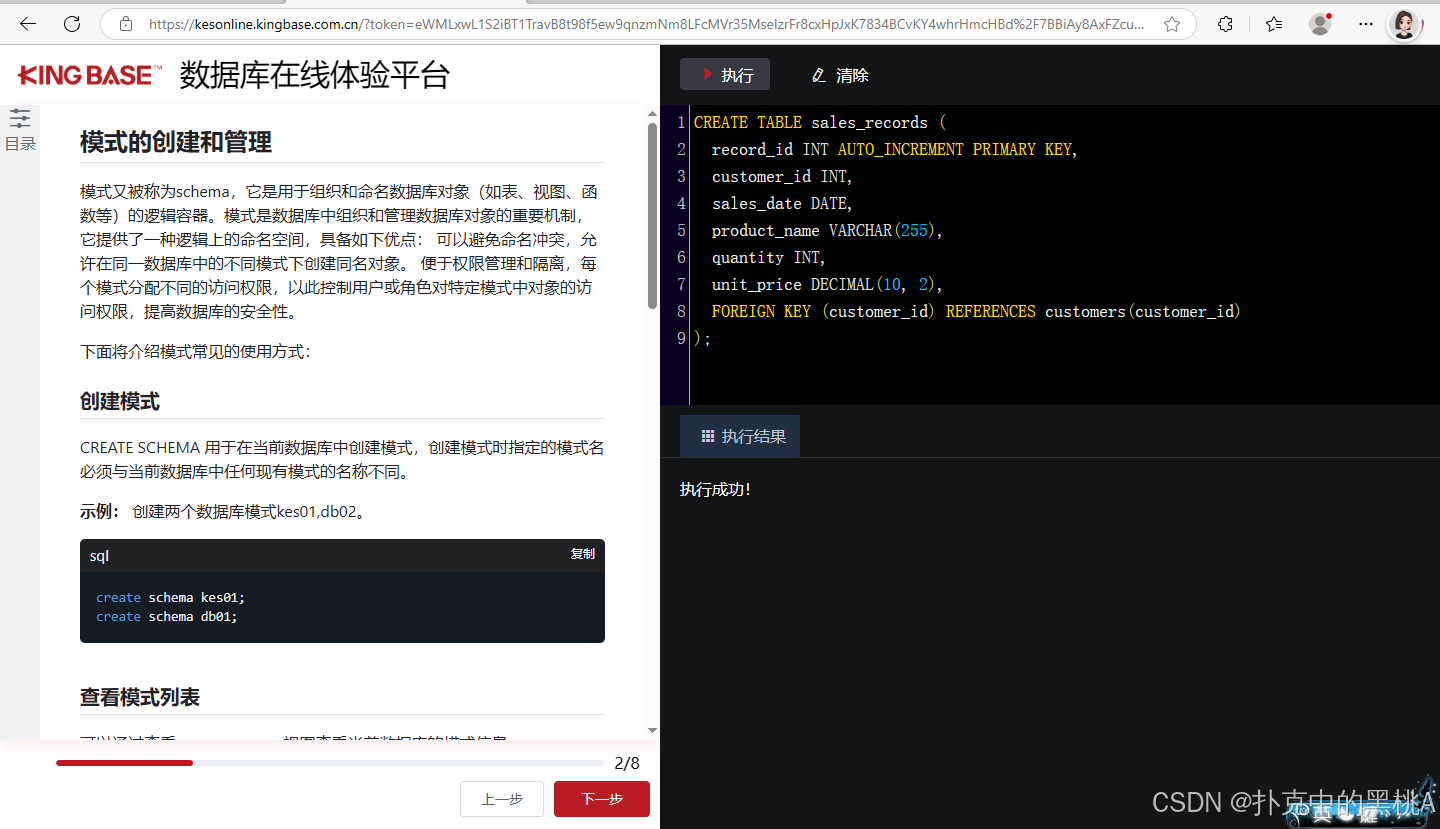Click the record_id INT AUTO_INCREMENT line
This screenshot has width=1440, height=829.
[x=894, y=150]
